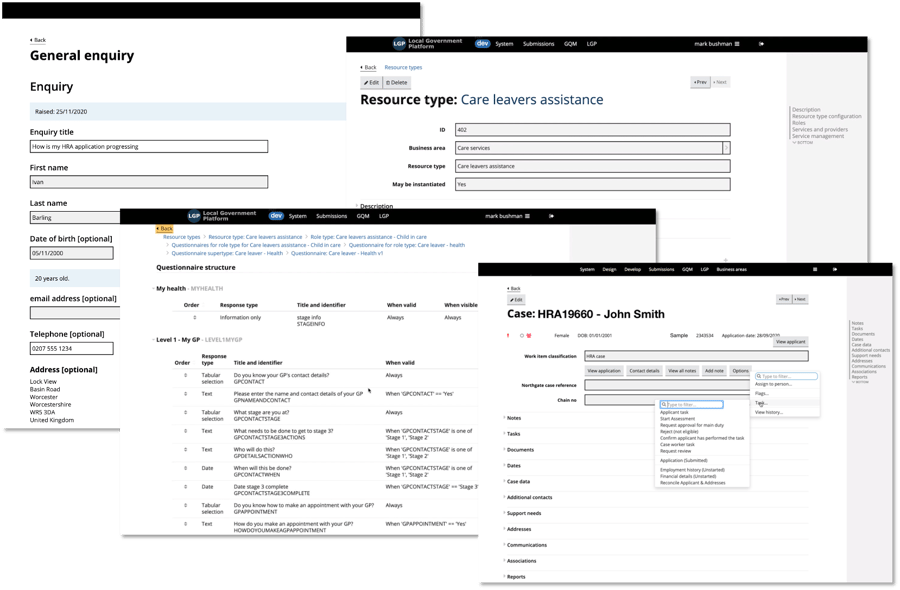Open mark bushman menu in Questionnaire window
This screenshot has height=590, width=900.
[507, 216]
